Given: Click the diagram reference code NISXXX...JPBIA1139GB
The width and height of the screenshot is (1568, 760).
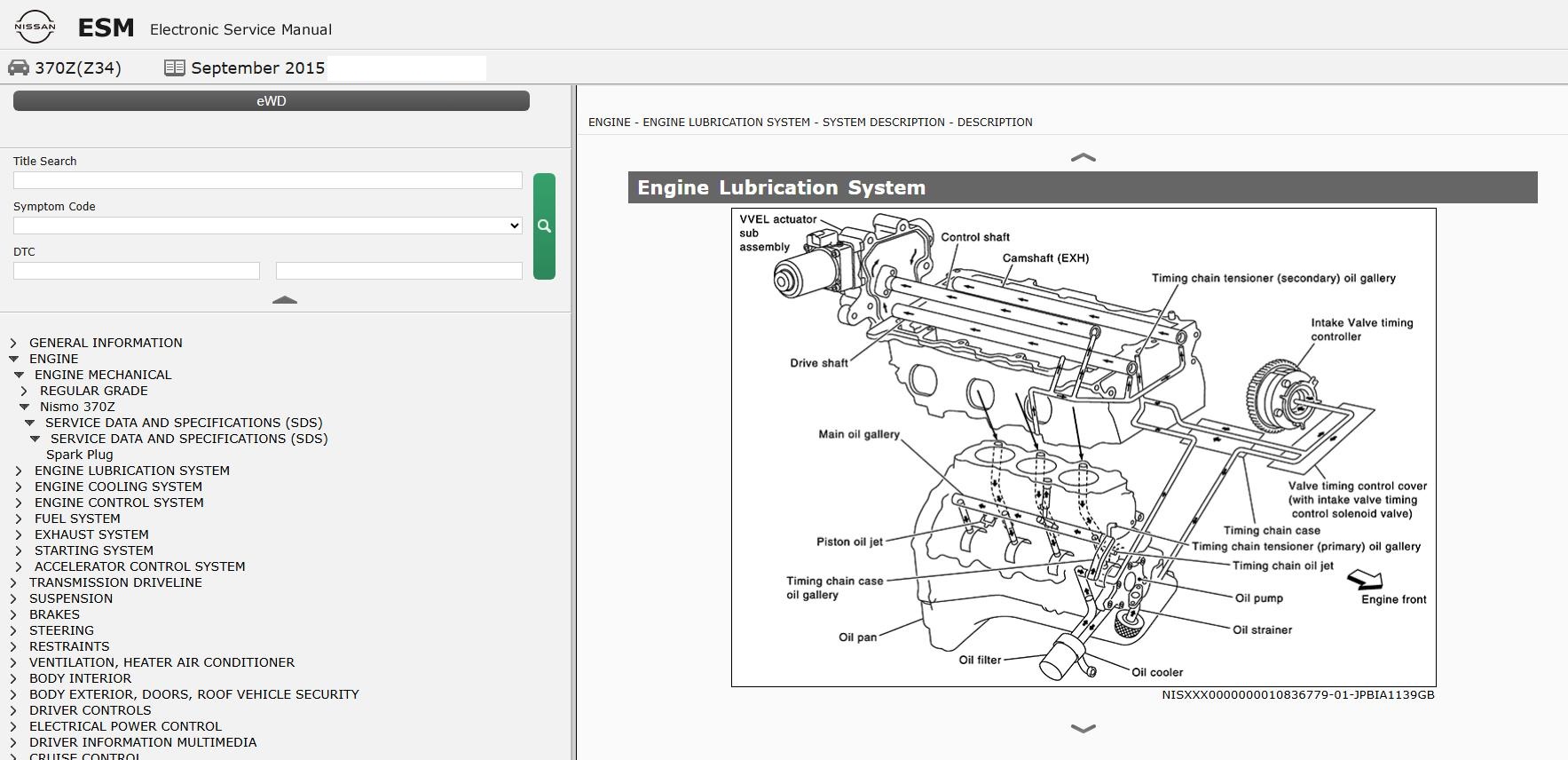Looking at the screenshot, I should 1298,695.
